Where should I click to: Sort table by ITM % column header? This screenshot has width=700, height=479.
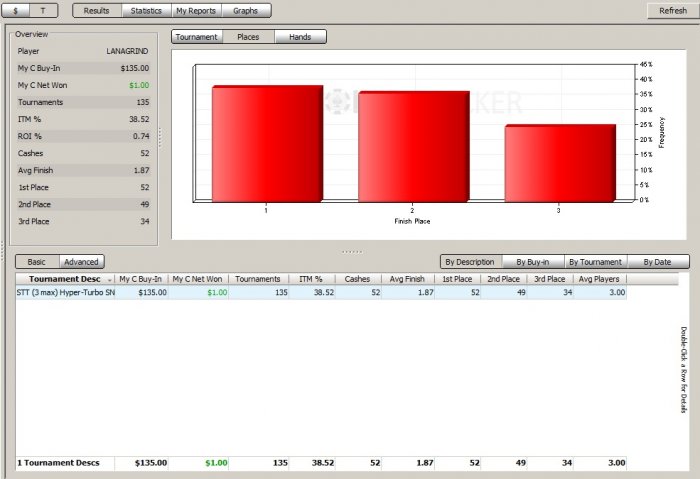tap(311, 279)
